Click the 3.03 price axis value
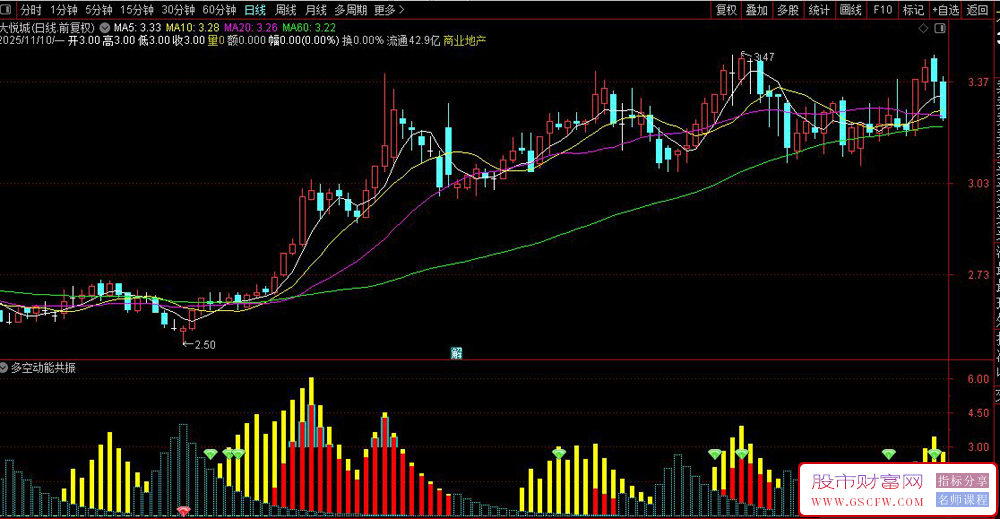The image size is (1000, 519). pyautogui.click(x=978, y=183)
